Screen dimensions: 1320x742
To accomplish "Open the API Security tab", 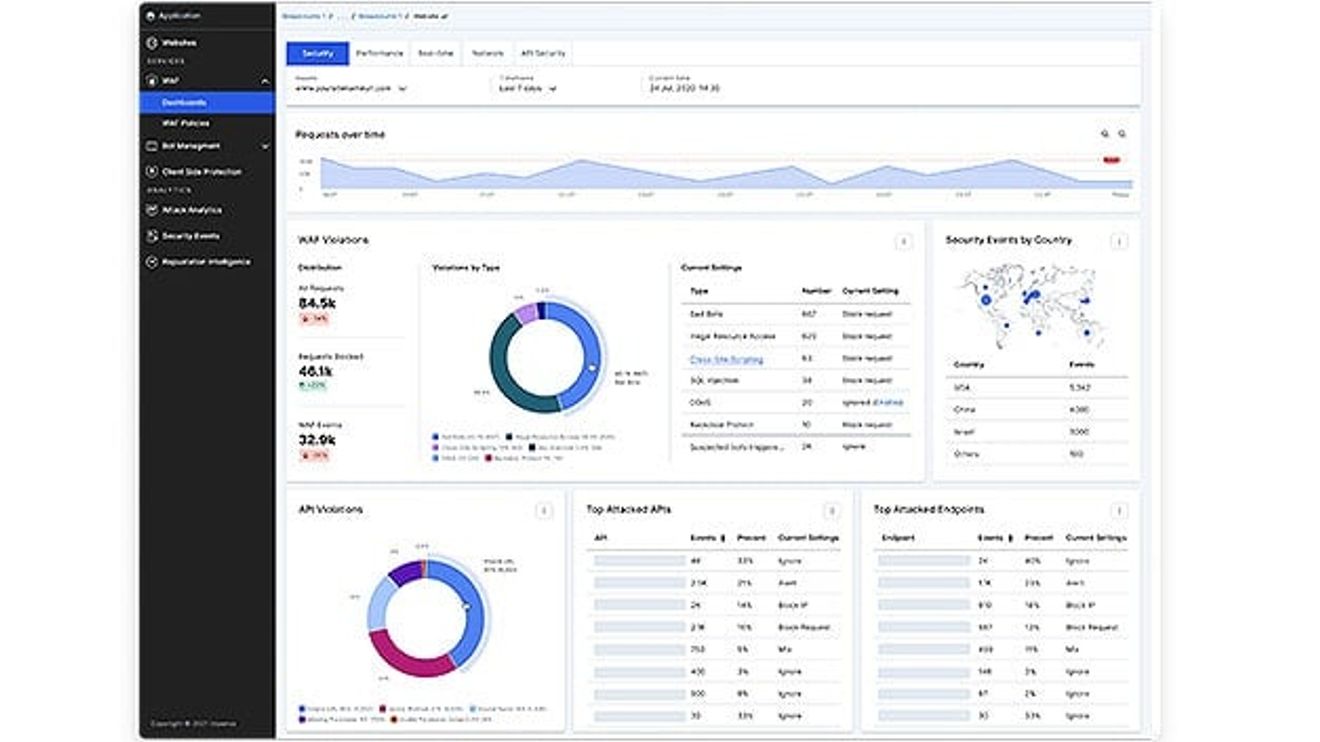I will pyautogui.click(x=542, y=53).
